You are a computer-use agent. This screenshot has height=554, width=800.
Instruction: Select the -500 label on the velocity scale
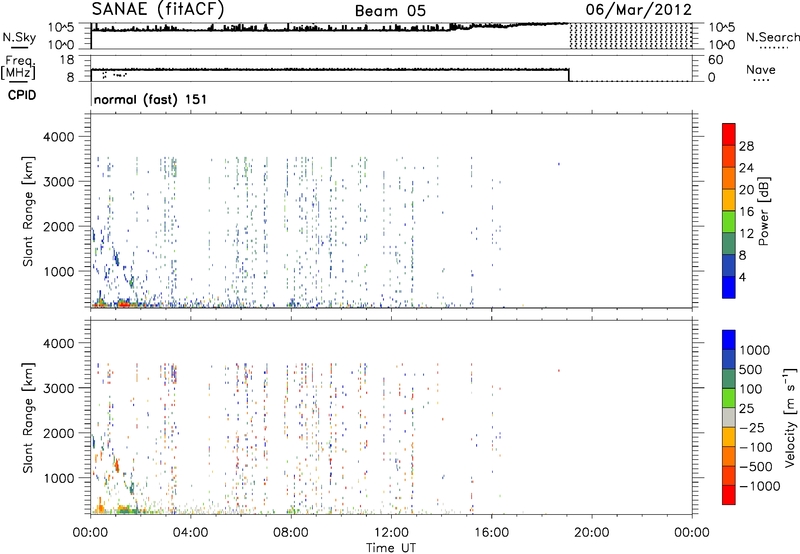756,467
